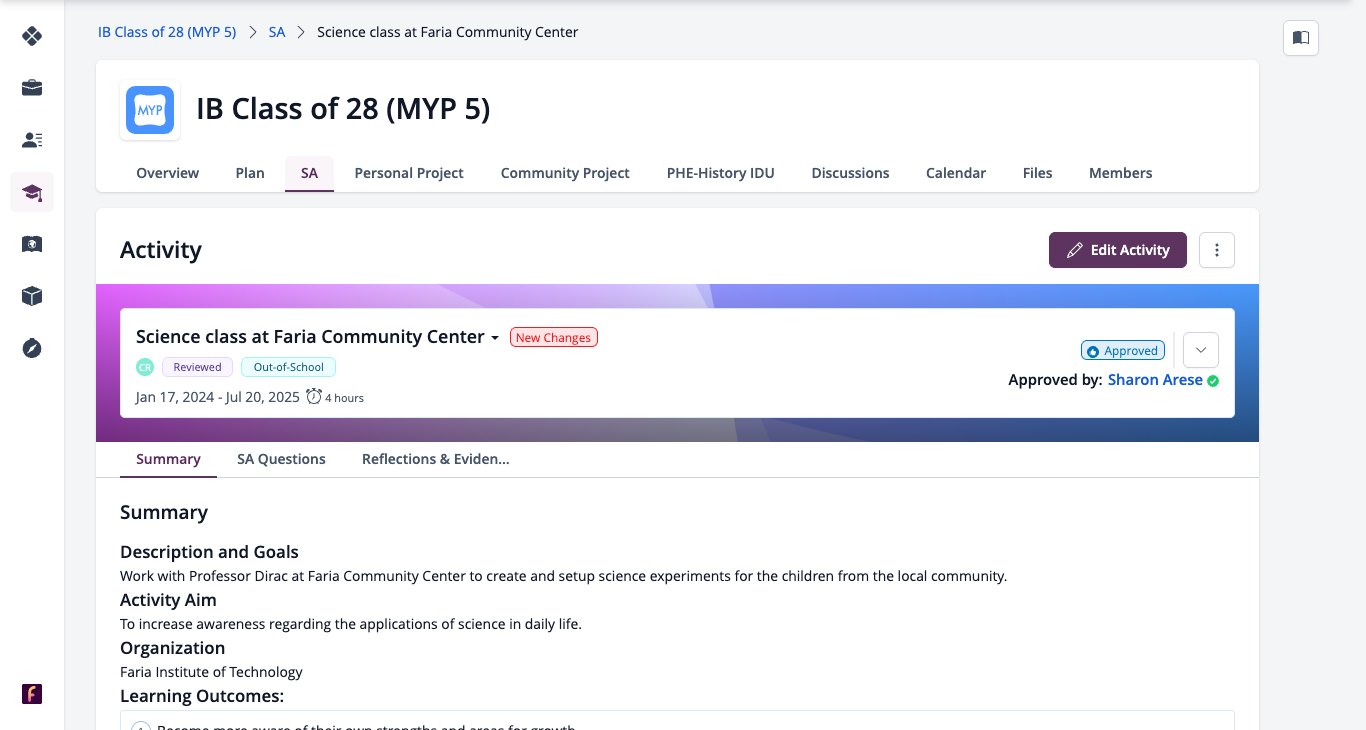
Task: Expand the Approved status chevron dropdown
Action: [1201, 350]
